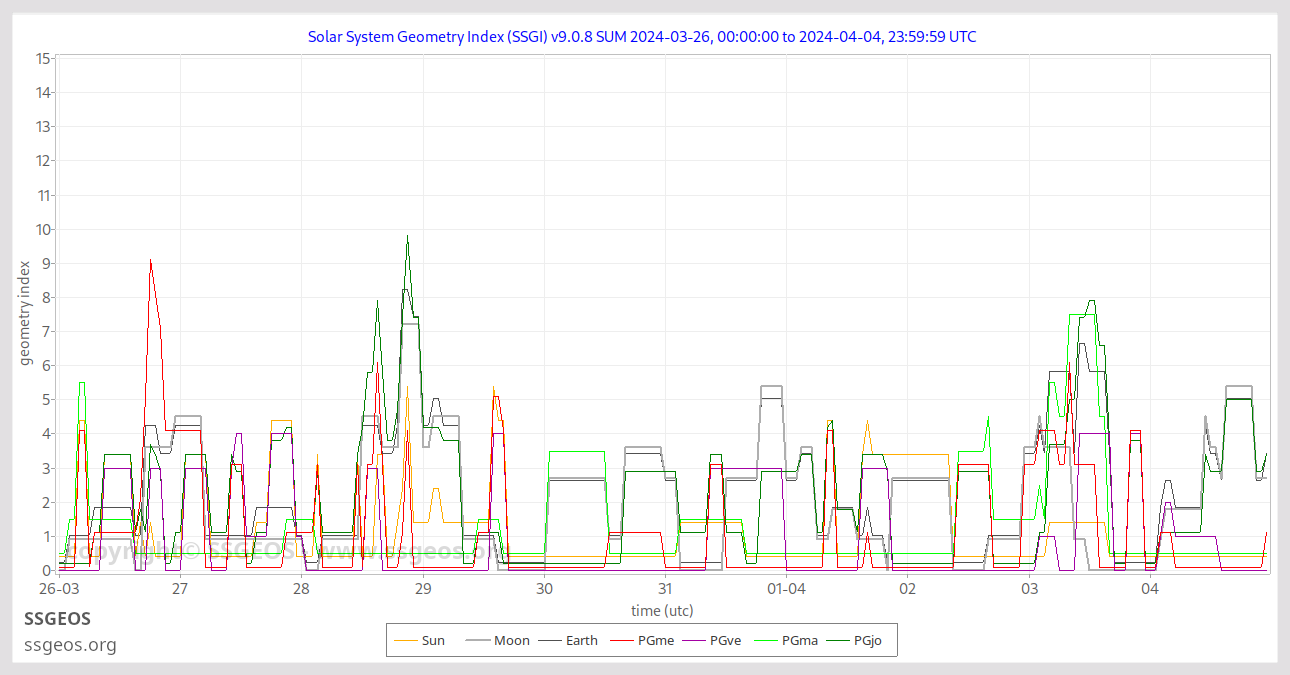This screenshot has height=675, width=1290.
Task: Select the '26-03' start date tick
Action: click(x=59, y=590)
